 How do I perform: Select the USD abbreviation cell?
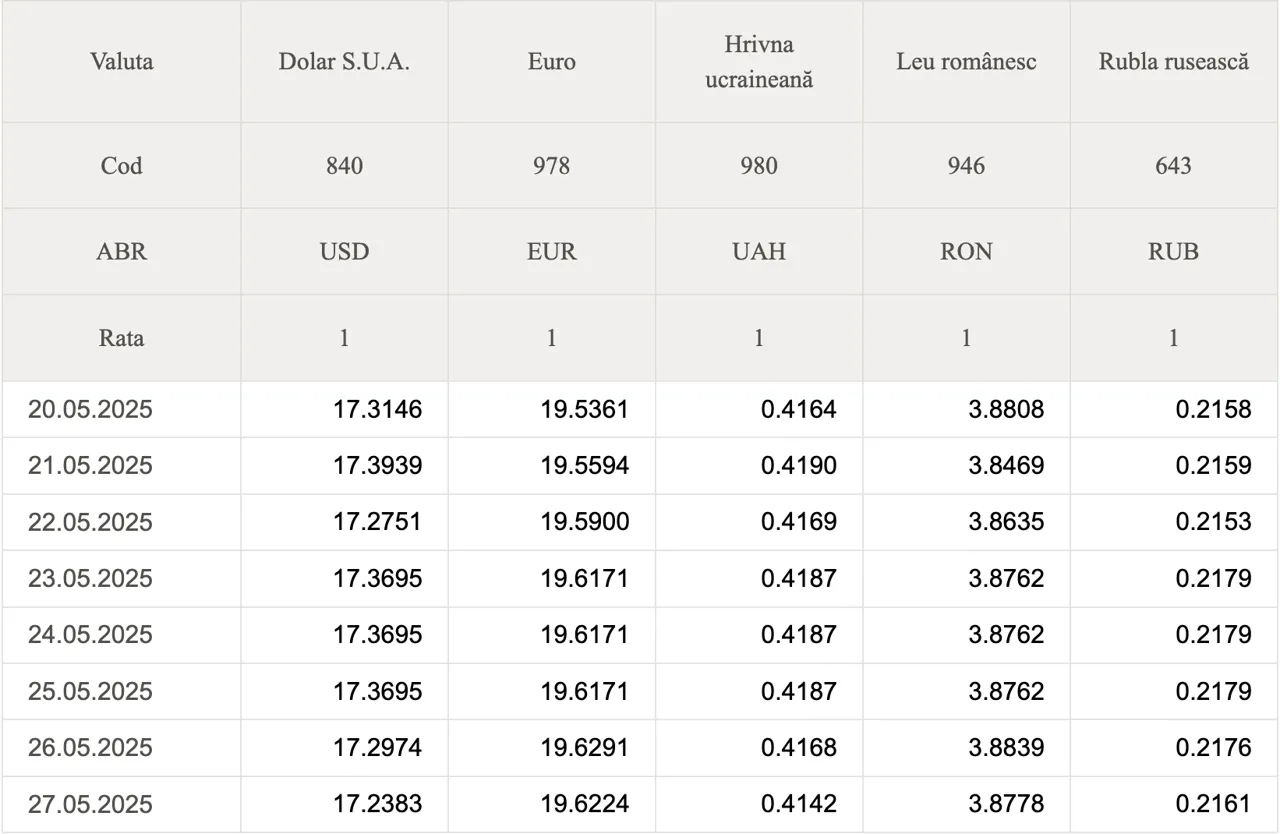tap(344, 251)
